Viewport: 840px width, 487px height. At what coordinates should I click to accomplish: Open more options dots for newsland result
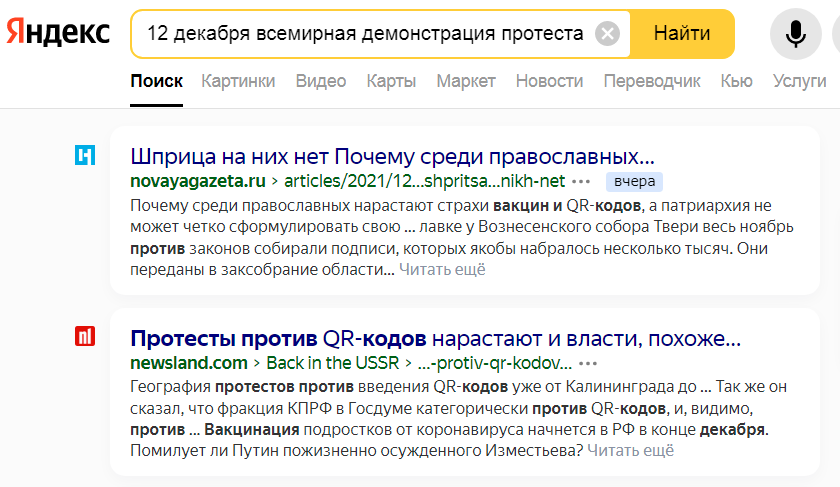tap(588, 363)
